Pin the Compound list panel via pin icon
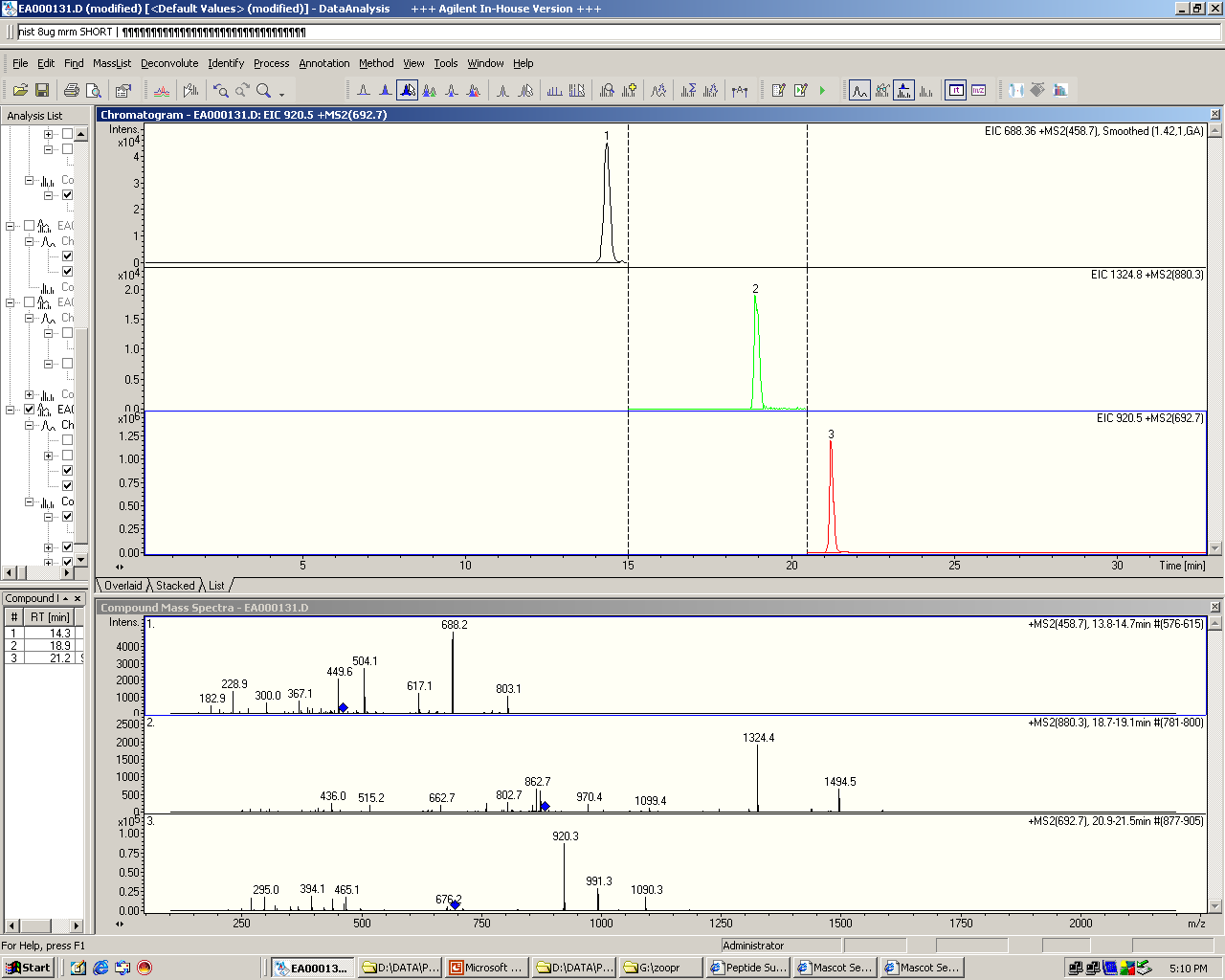 tap(66, 598)
